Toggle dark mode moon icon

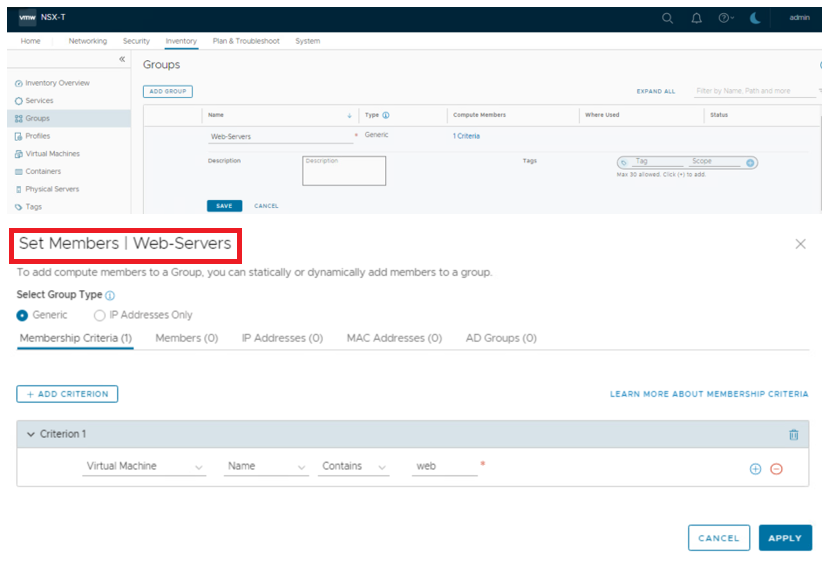coord(755,18)
